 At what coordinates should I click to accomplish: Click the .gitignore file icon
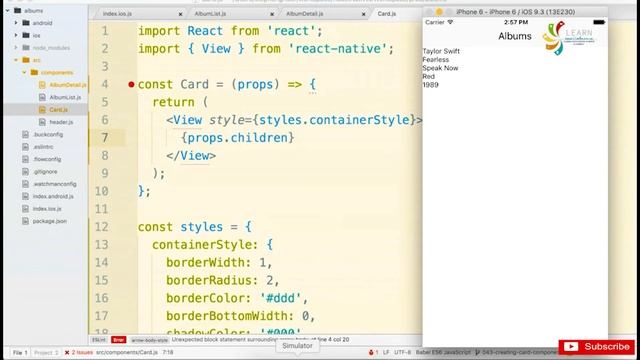[26, 171]
